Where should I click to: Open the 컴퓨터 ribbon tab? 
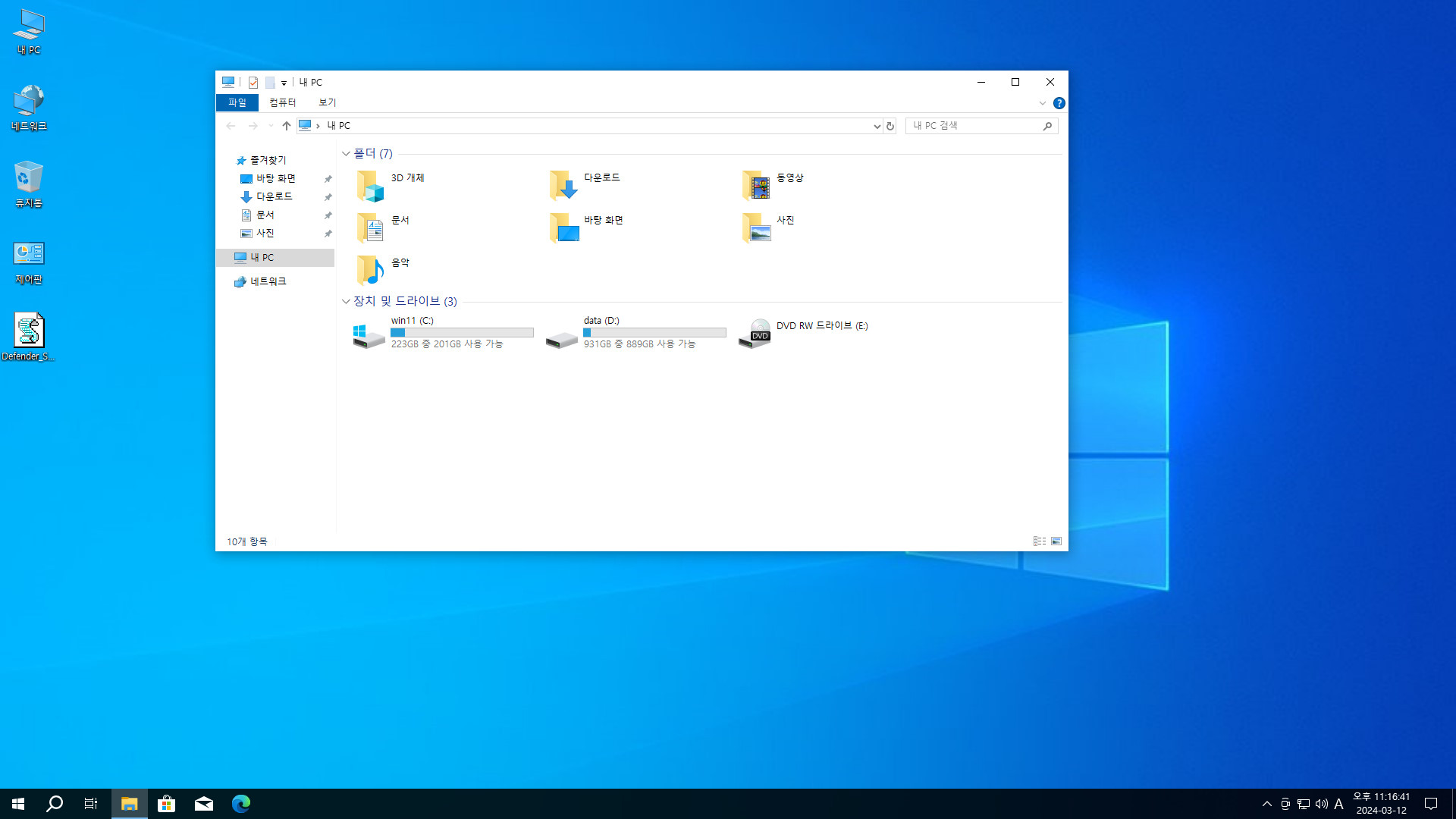pos(282,102)
